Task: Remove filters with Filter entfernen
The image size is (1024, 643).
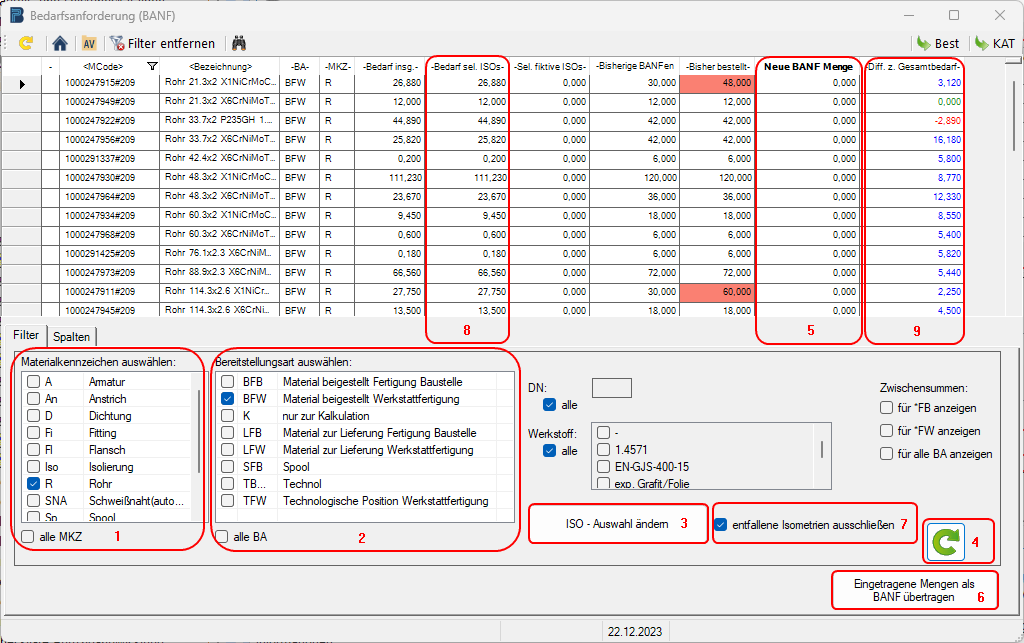Action: [x=163, y=44]
